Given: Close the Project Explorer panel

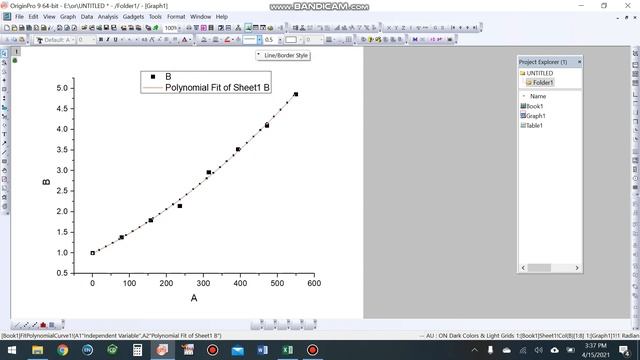Looking at the screenshot, I should pyautogui.click(x=579, y=62).
